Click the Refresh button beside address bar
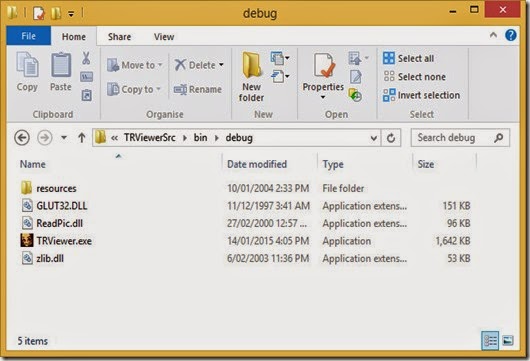The image size is (530, 361). 391,138
